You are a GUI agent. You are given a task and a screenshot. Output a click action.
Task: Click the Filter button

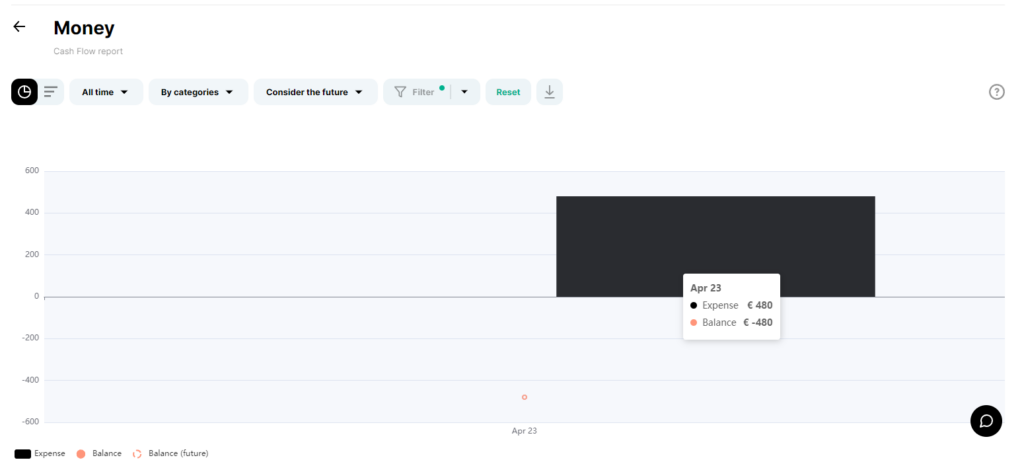(416, 92)
